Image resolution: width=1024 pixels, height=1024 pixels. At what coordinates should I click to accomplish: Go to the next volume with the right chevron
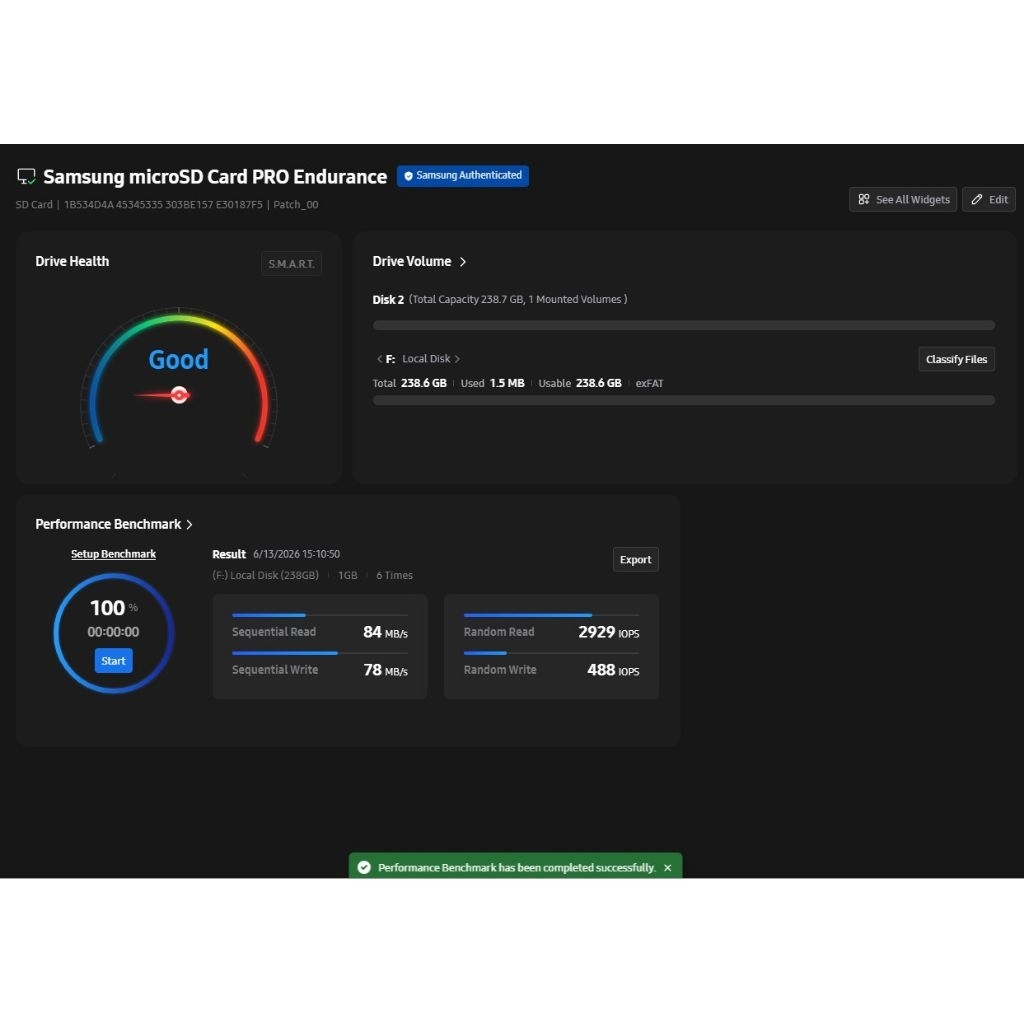pos(457,359)
